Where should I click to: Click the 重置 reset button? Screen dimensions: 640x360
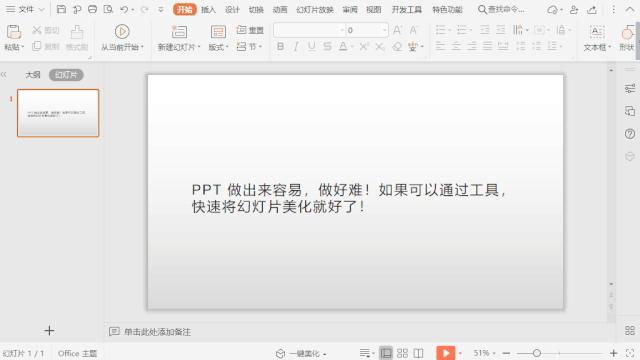[x=250, y=30]
